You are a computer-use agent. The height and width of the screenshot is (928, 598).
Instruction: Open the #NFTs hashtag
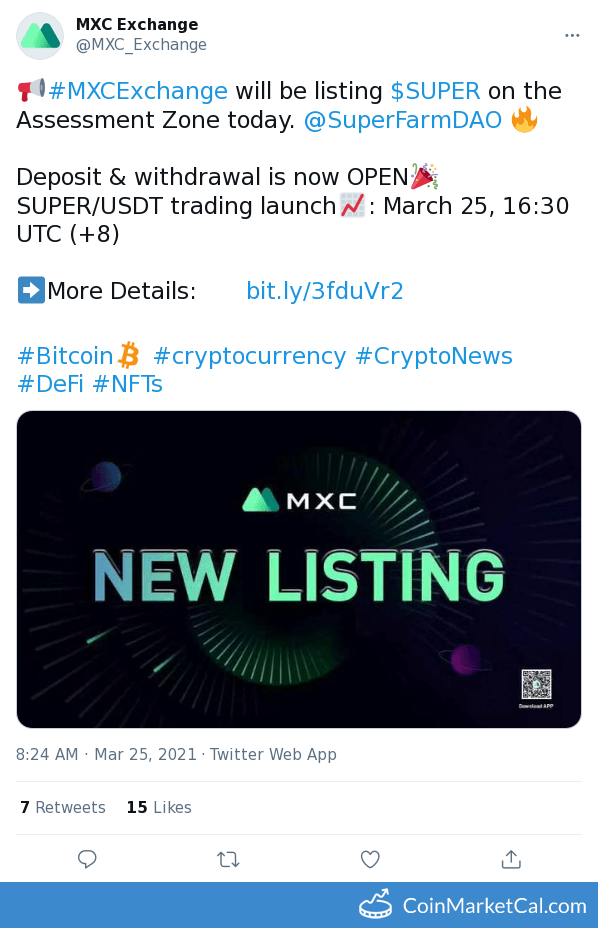127,385
